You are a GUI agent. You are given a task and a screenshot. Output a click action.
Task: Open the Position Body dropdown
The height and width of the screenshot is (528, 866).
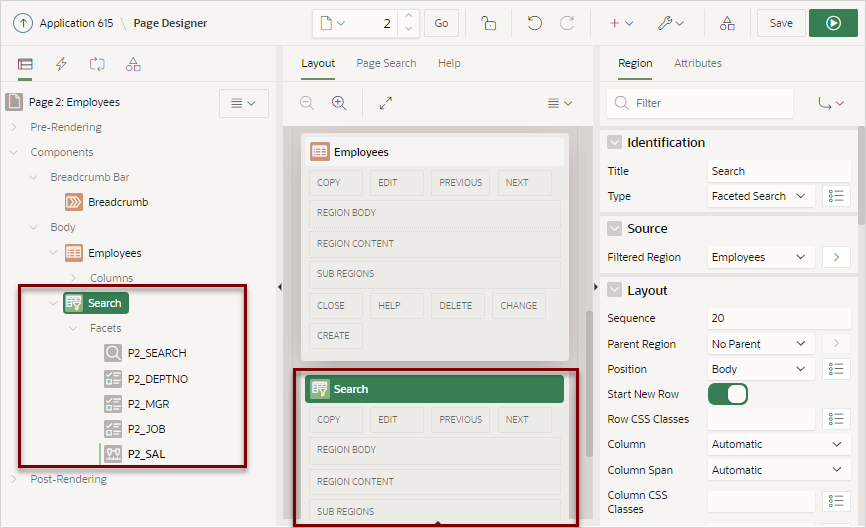tap(761, 369)
